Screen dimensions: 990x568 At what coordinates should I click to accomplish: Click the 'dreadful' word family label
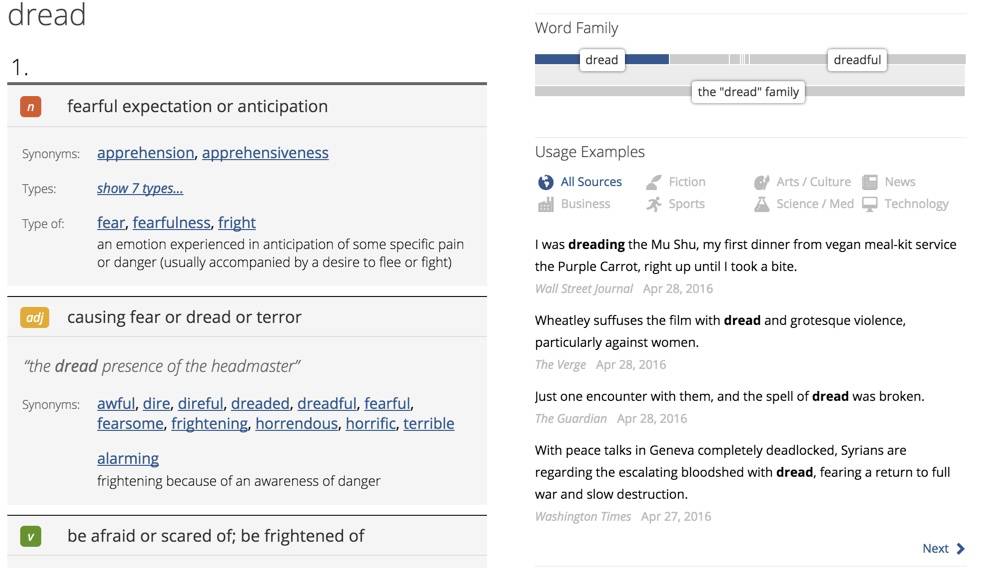tap(857, 60)
